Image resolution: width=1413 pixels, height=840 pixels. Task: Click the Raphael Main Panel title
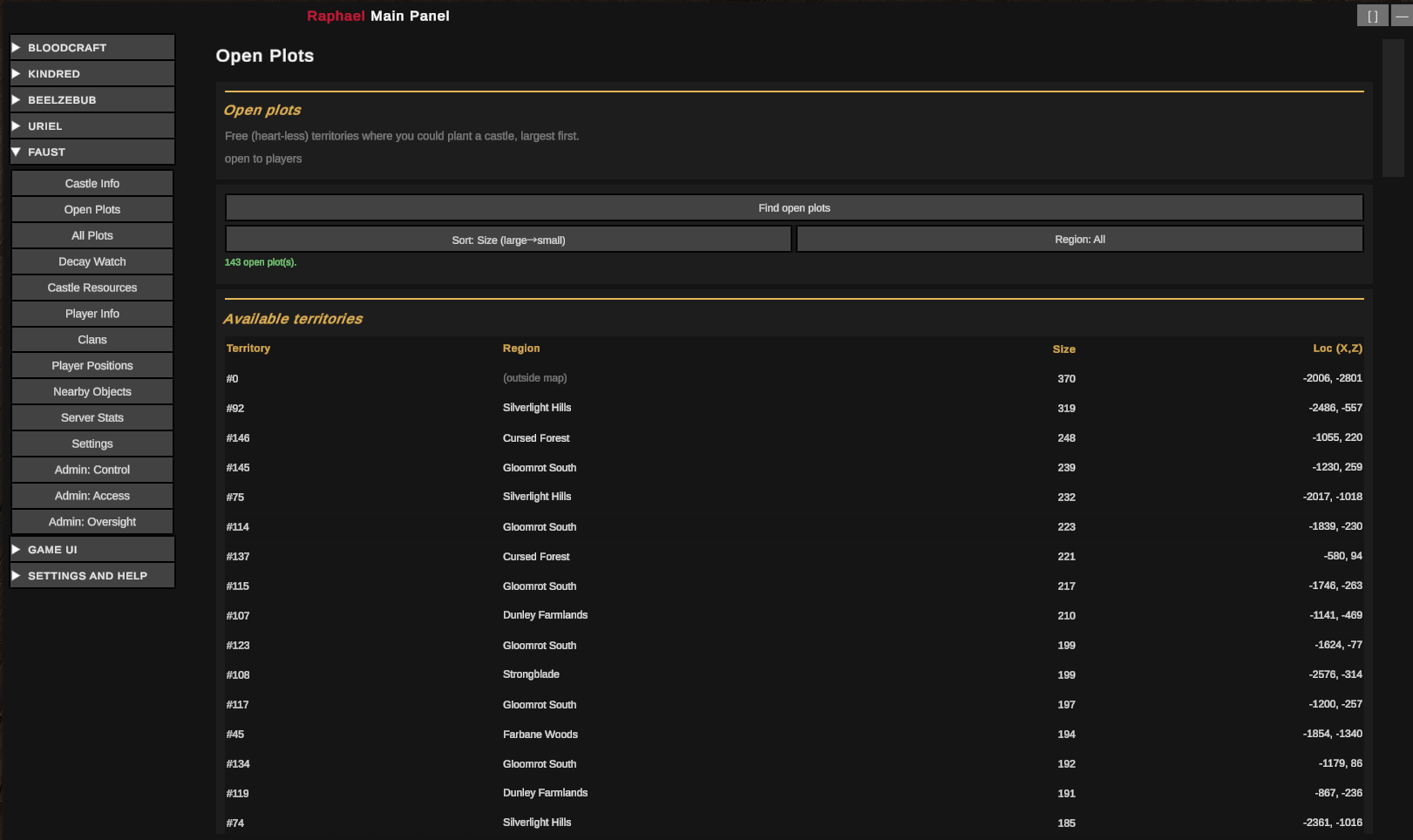click(378, 16)
